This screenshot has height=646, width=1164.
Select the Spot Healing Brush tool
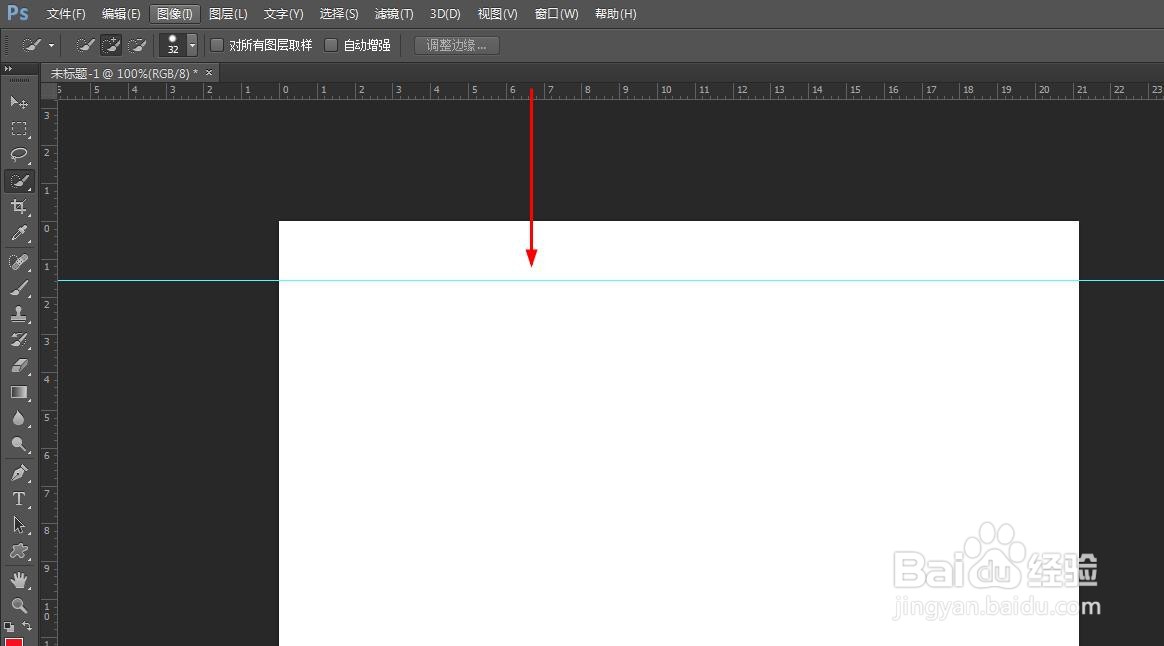(x=19, y=261)
